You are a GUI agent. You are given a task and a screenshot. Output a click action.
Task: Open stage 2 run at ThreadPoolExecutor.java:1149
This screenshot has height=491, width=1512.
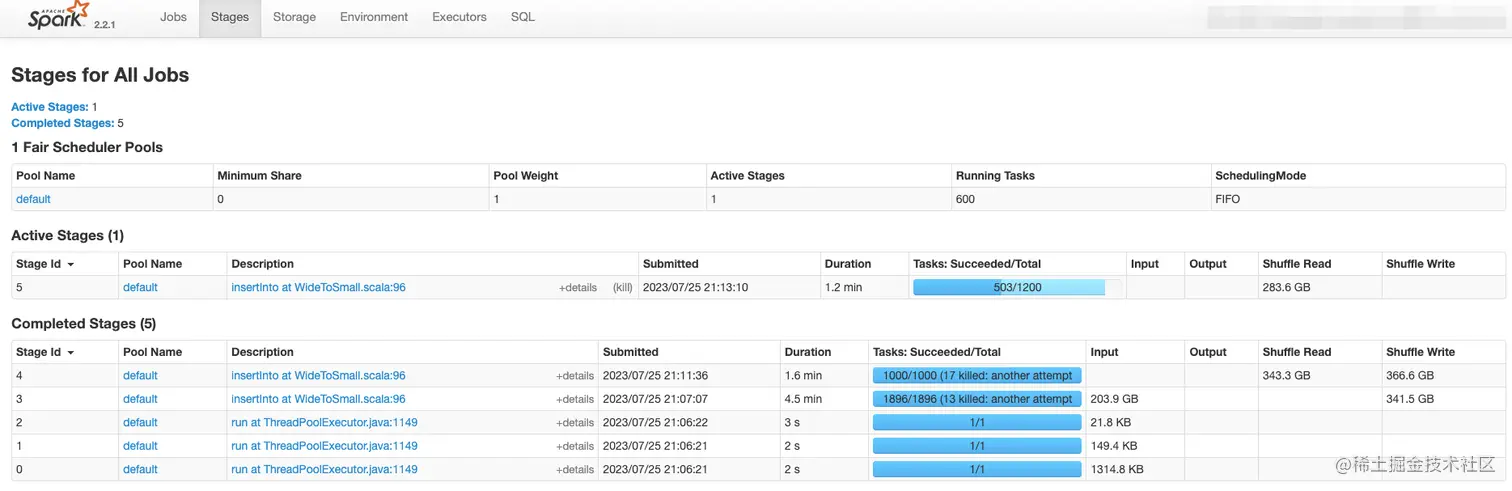(x=324, y=423)
